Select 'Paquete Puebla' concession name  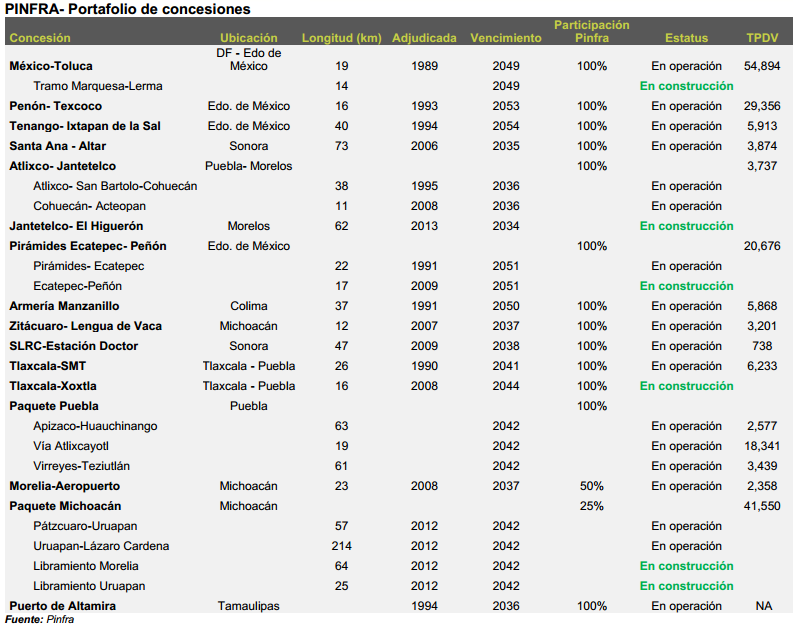(x=54, y=406)
